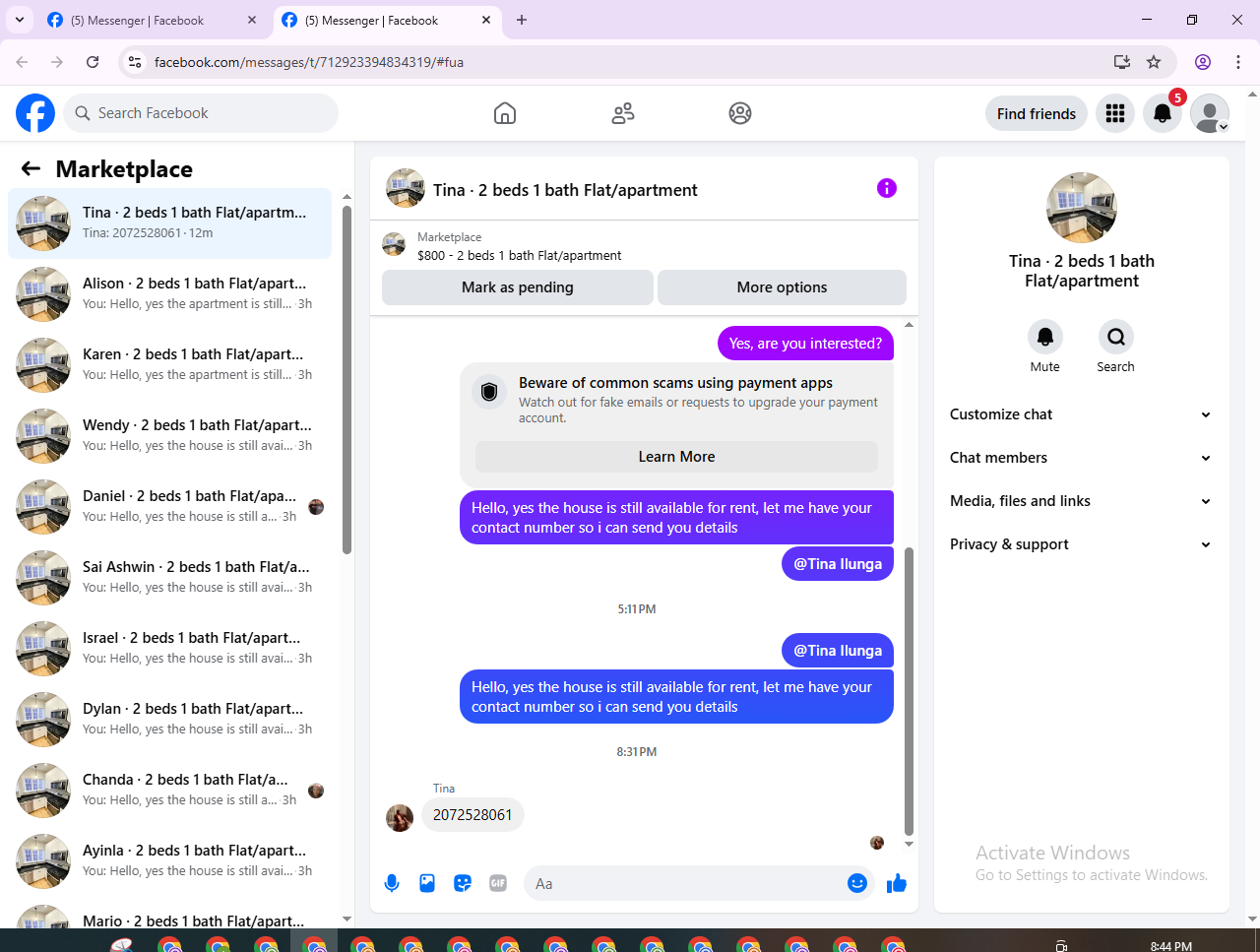Open the emoji picker
1260x952 pixels.
pyautogui.click(x=857, y=883)
